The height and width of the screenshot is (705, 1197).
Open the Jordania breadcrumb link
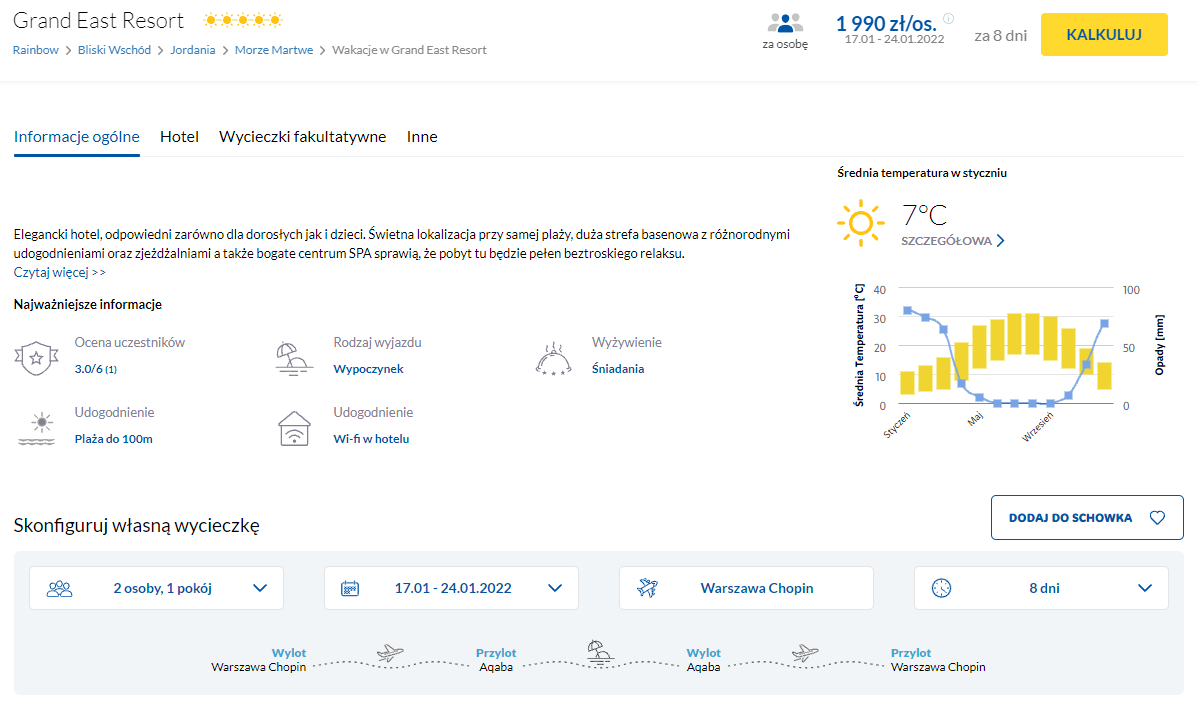(192, 50)
